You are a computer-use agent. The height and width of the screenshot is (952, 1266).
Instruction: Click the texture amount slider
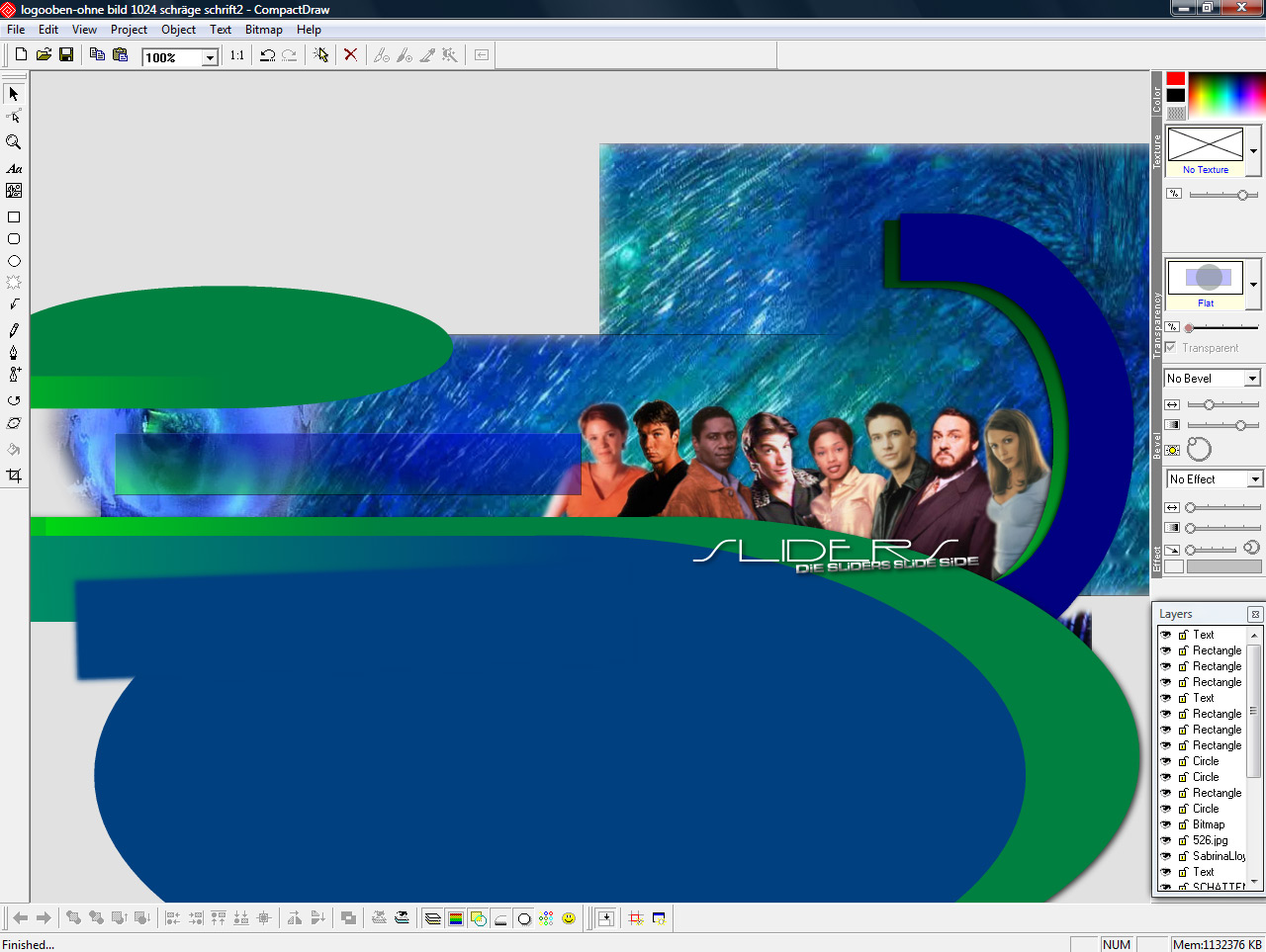click(1223, 195)
